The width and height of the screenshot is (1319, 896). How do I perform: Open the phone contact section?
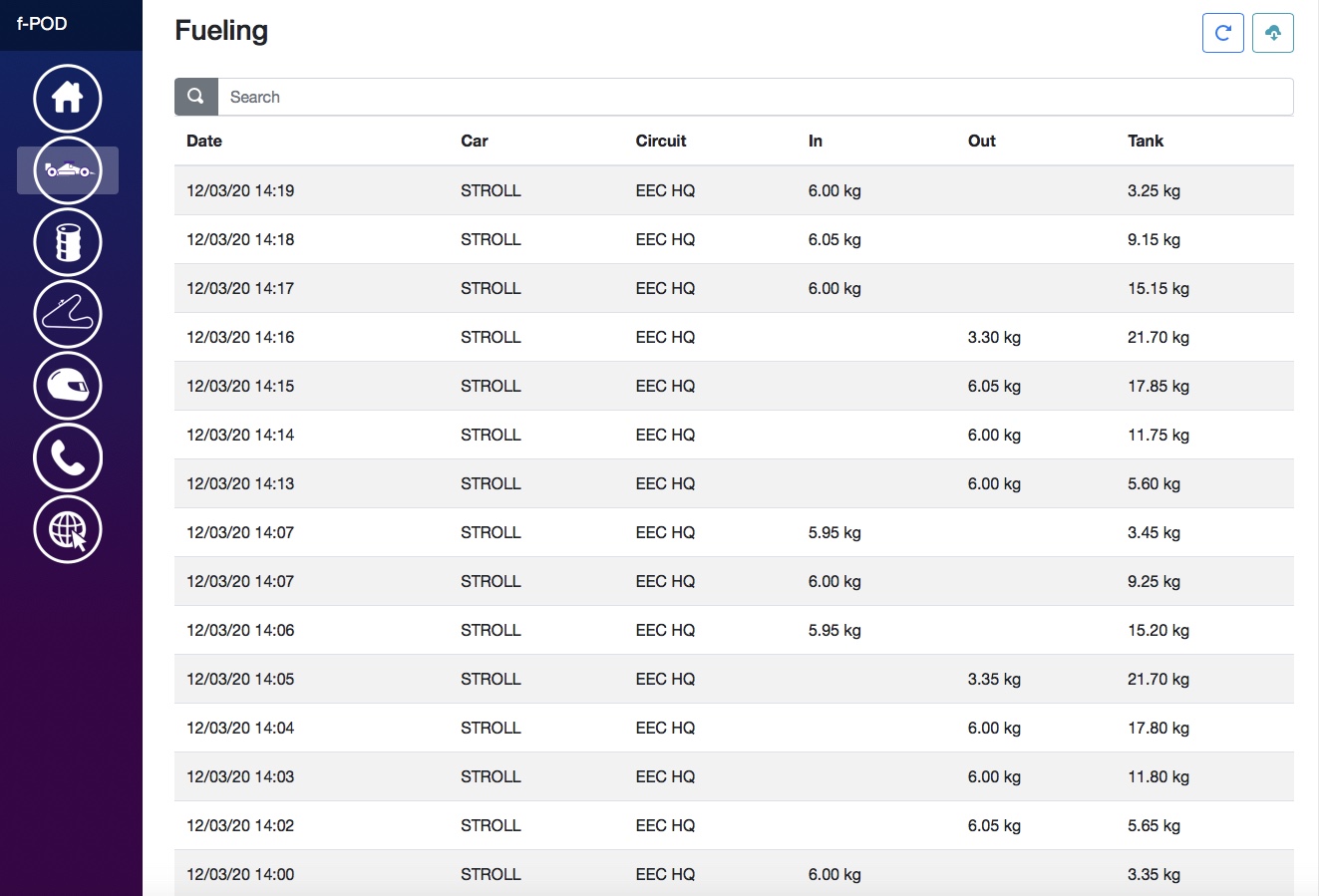[68, 457]
